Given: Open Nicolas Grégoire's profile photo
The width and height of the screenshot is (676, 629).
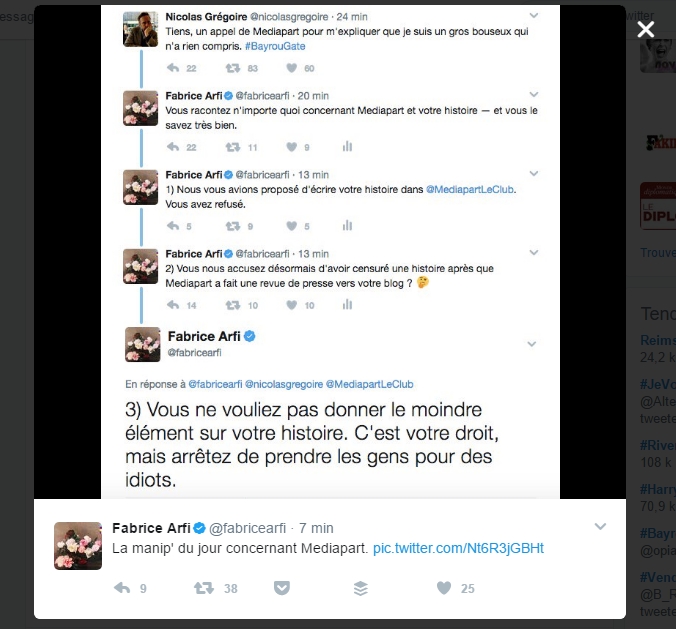Looking at the screenshot, I should pyautogui.click(x=140, y=29).
